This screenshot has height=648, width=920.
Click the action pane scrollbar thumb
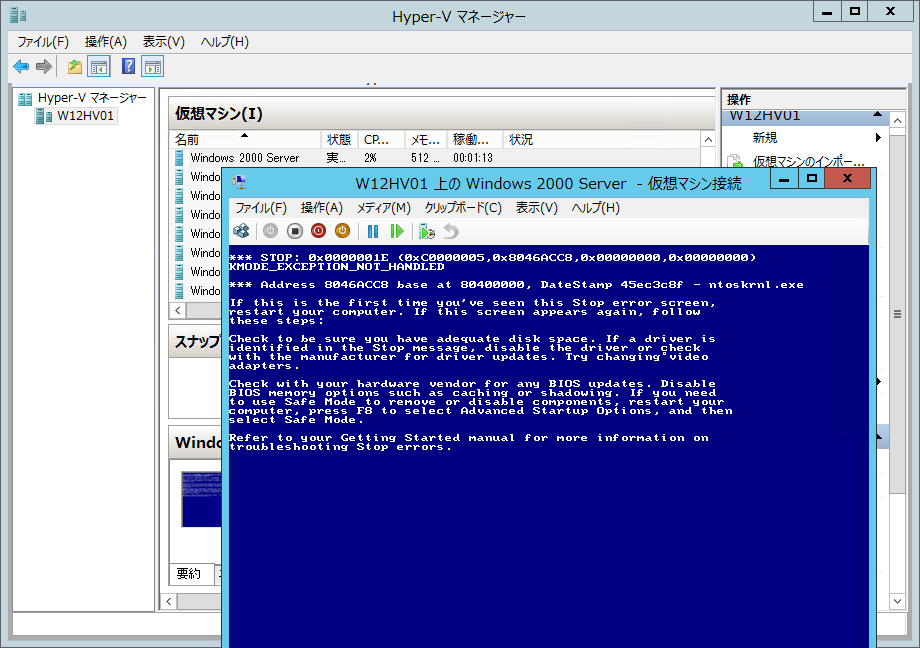coord(898,314)
